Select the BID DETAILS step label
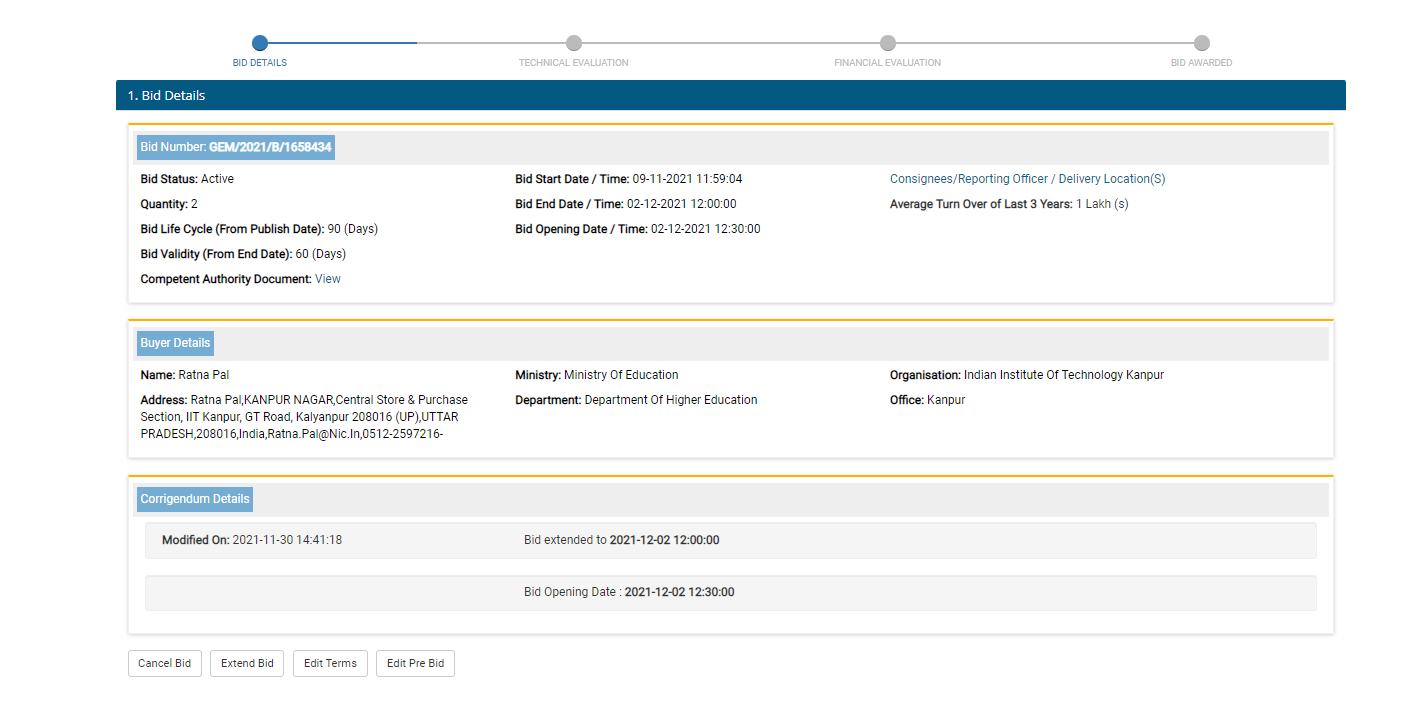This screenshot has height=715, width=1405. coord(260,63)
